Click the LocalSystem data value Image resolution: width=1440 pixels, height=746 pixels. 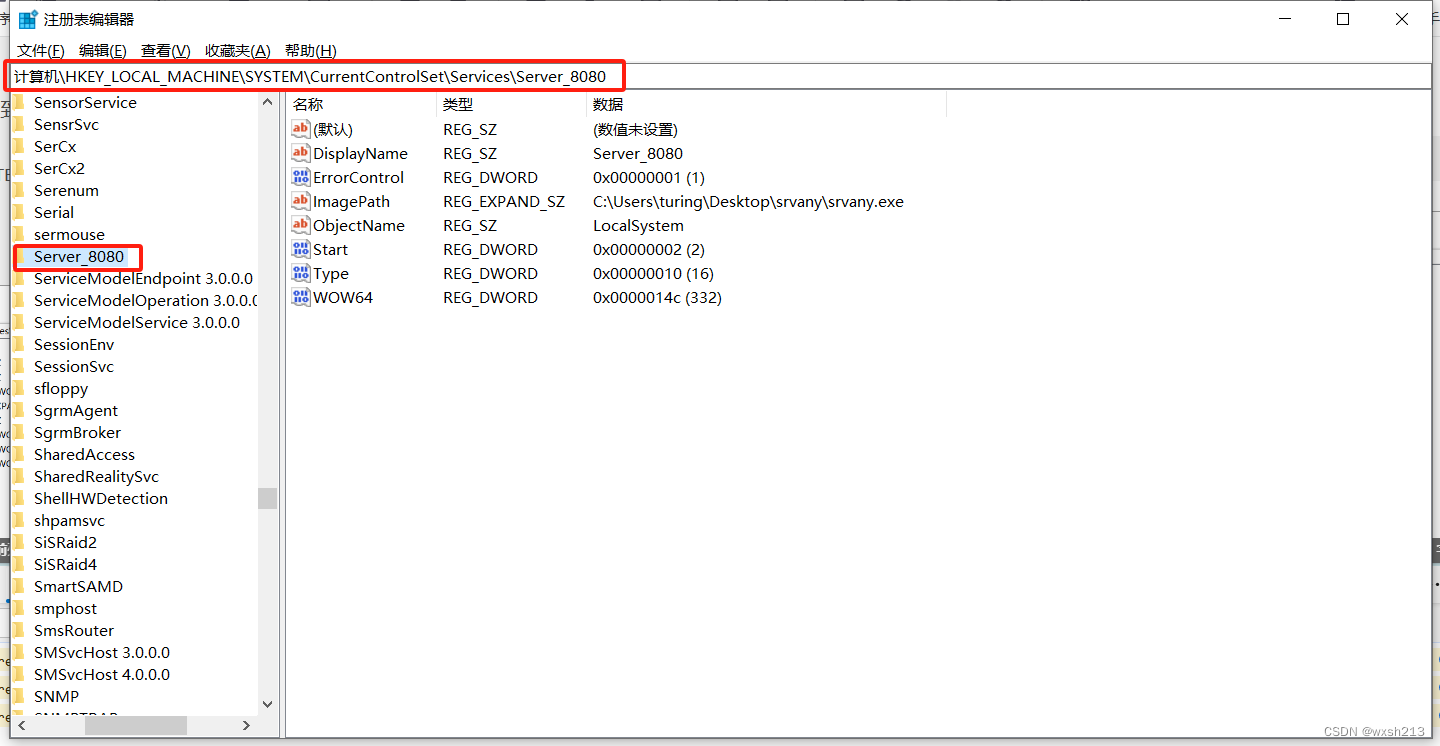[638, 225]
